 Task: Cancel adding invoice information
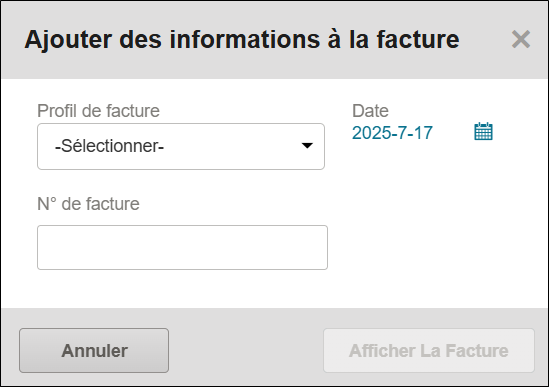click(x=94, y=350)
